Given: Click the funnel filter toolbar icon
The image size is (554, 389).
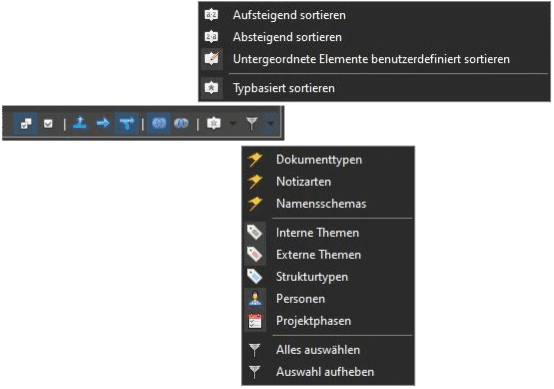Looking at the screenshot, I should click(252, 123).
